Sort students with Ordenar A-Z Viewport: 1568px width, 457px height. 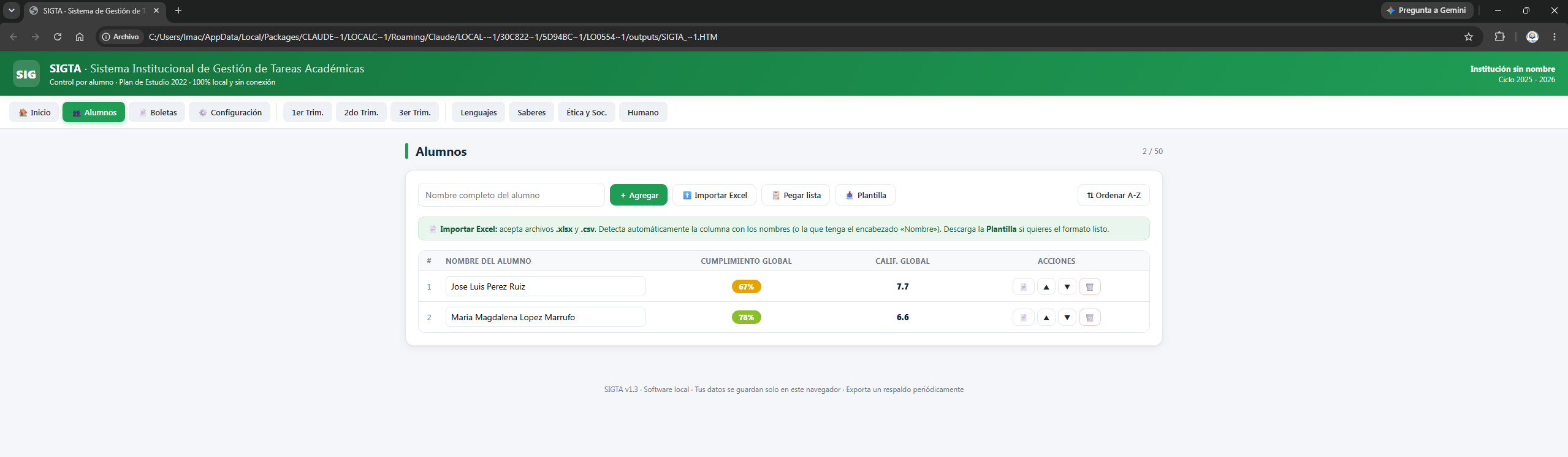coord(1114,195)
